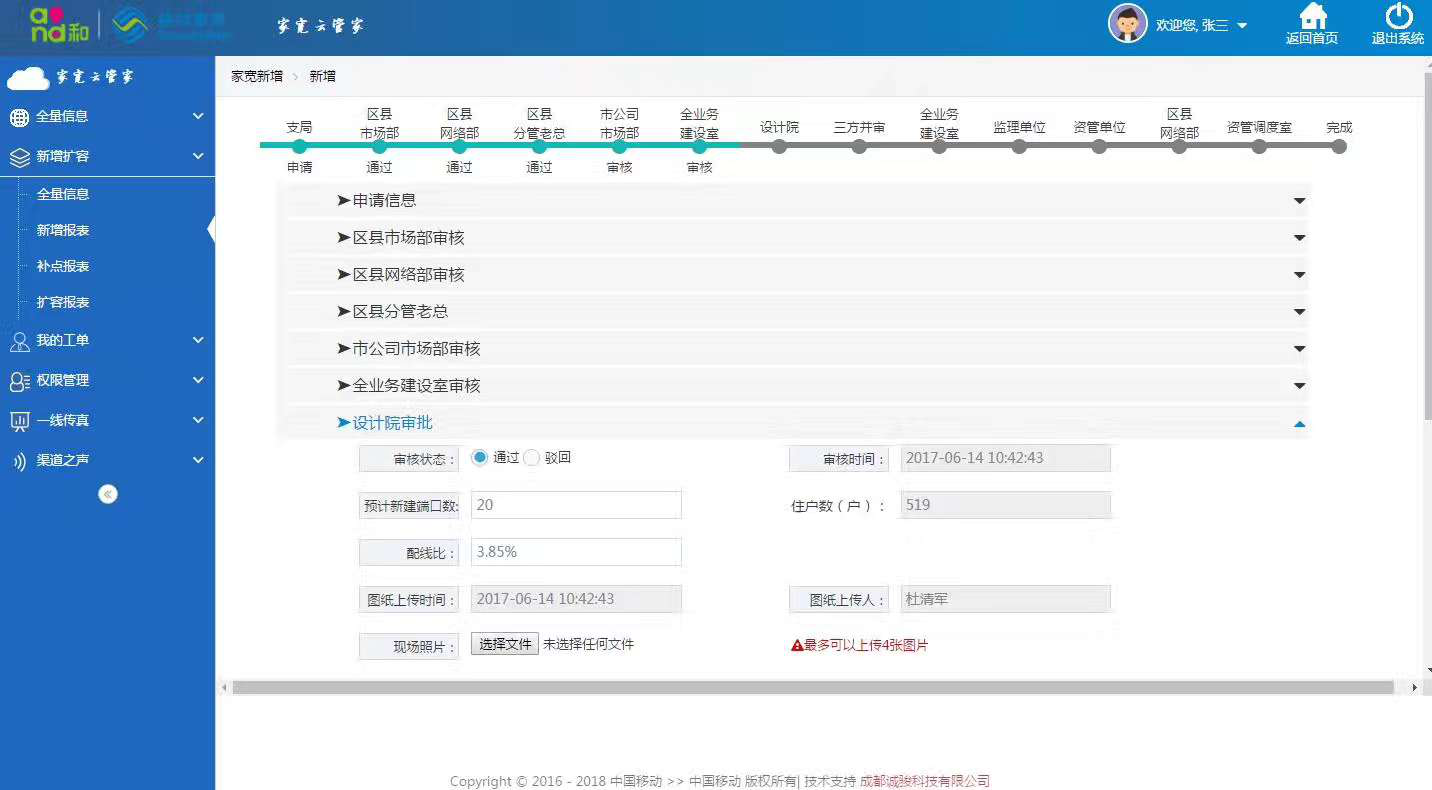Image resolution: width=1432 pixels, height=790 pixels.
Task: Open 补点报表 submenu item
Action: click(x=63, y=266)
